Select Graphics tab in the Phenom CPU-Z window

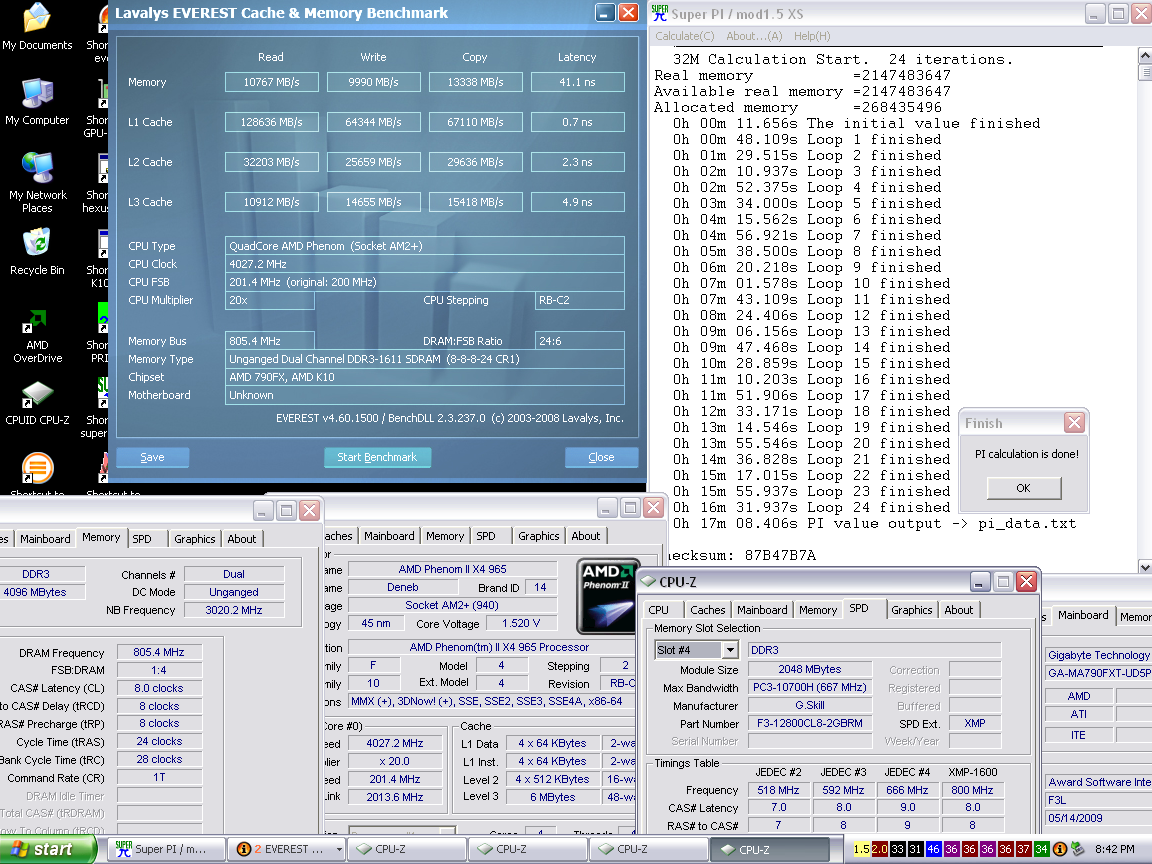coord(539,536)
